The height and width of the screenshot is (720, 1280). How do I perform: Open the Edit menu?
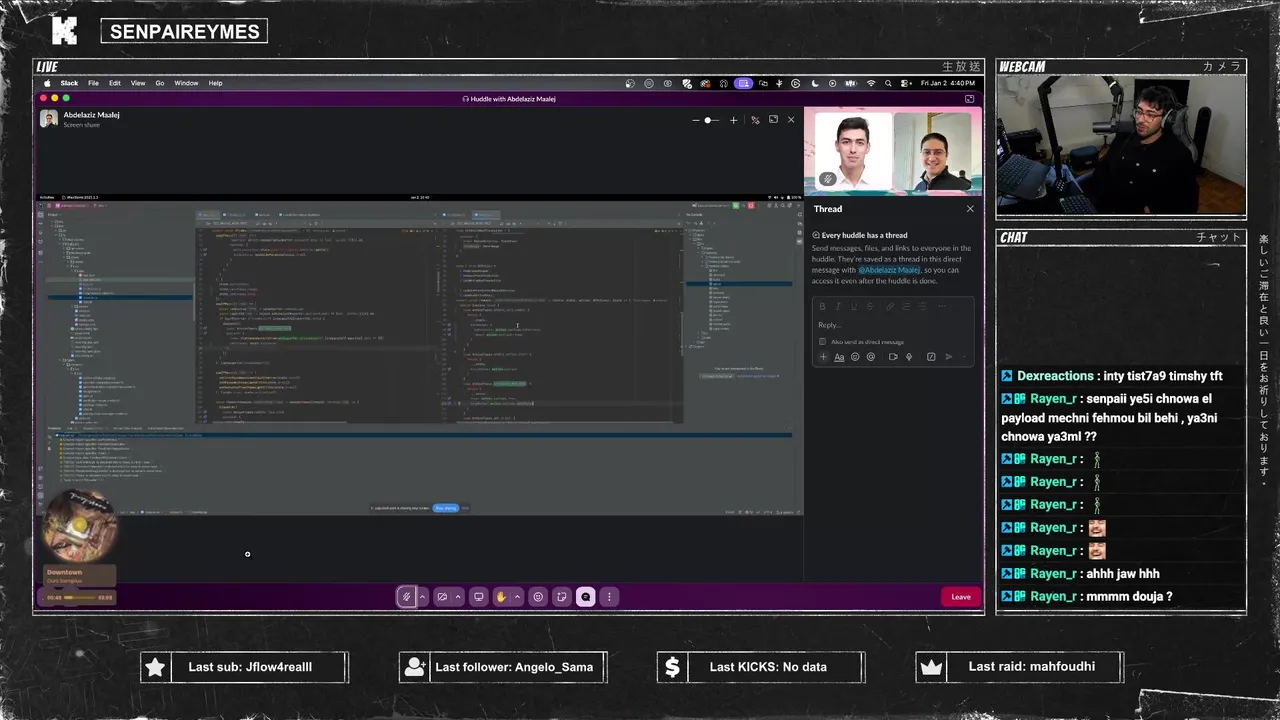(x=115, y=83)
